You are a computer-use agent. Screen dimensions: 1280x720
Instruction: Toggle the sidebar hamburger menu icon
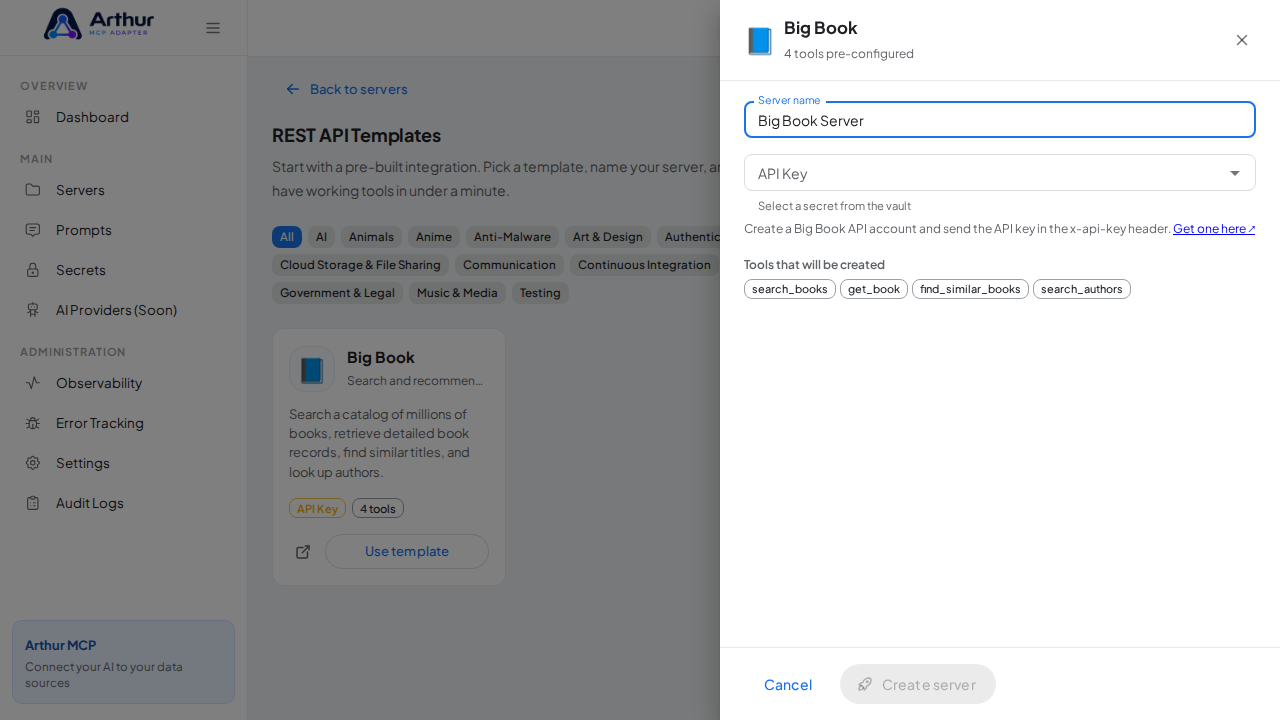(x=213, y=28)
